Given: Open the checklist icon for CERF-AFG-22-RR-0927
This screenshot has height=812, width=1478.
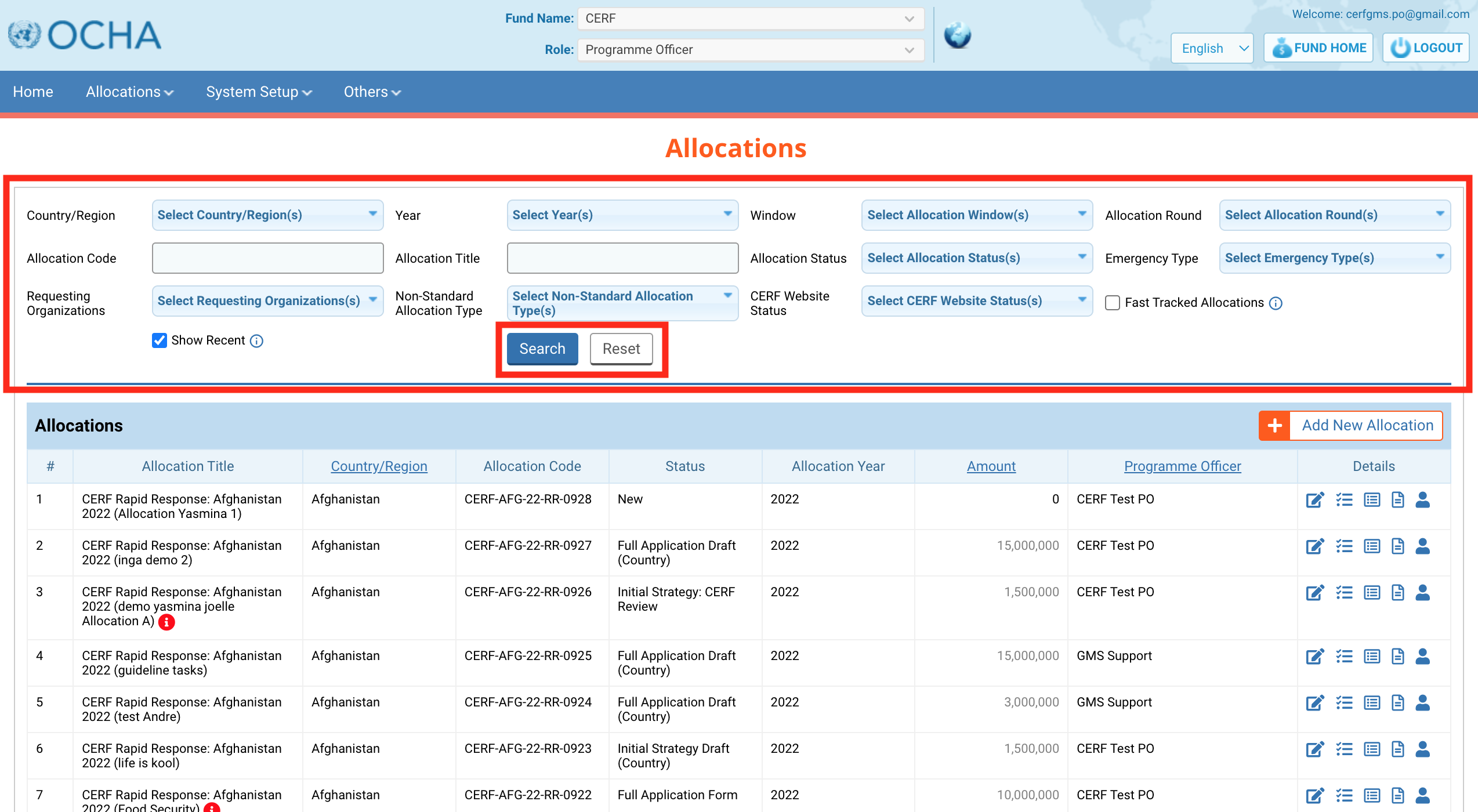Looking at the screenshot, I should 1344,546.
